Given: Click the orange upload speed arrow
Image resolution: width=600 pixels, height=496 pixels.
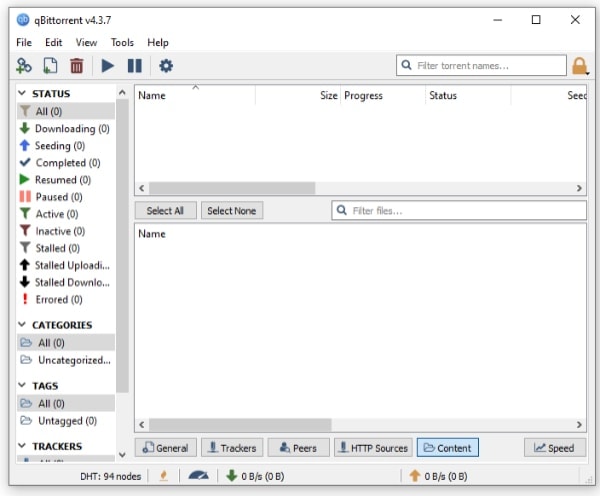Looking at the screenshot, I should (x=415, y=476).
